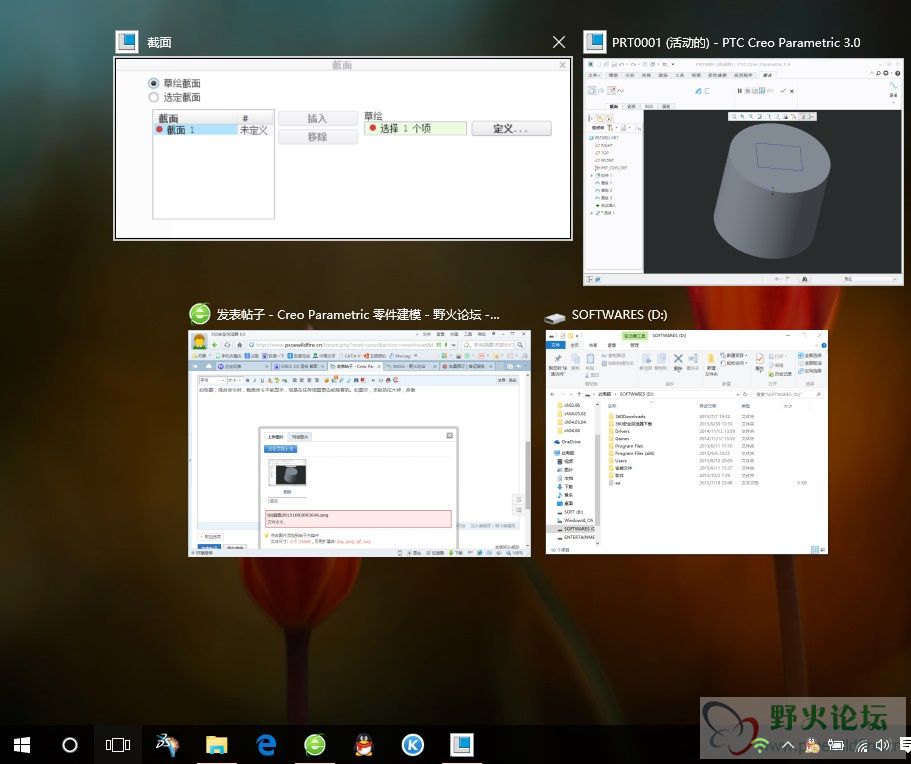The height and width of the screenshot is (764, 911).
Task: Click the 移除 button in 截面 dialog
Action: (x=318, y=137)
